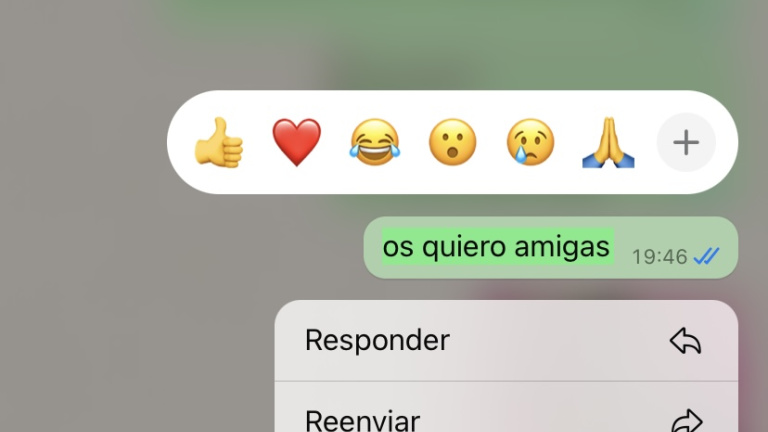
Task: Pick the crying face emoji reaction
Action: 530,143
